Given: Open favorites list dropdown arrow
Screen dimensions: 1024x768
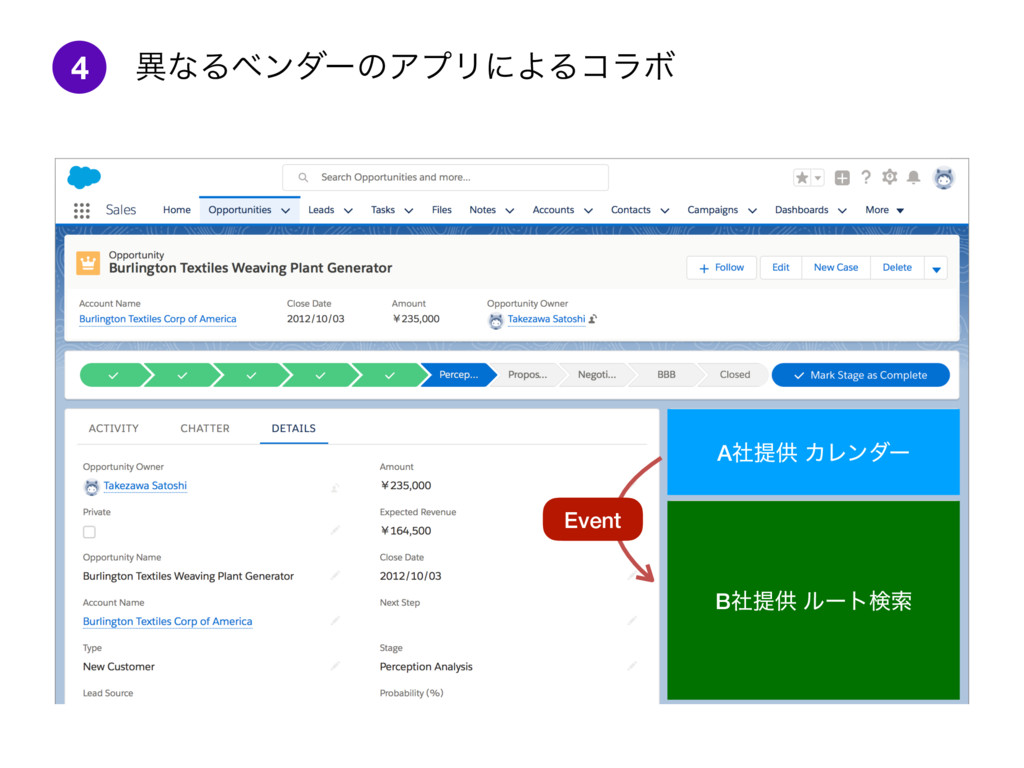Looking at the screenshot, I should tap(818, 178).
